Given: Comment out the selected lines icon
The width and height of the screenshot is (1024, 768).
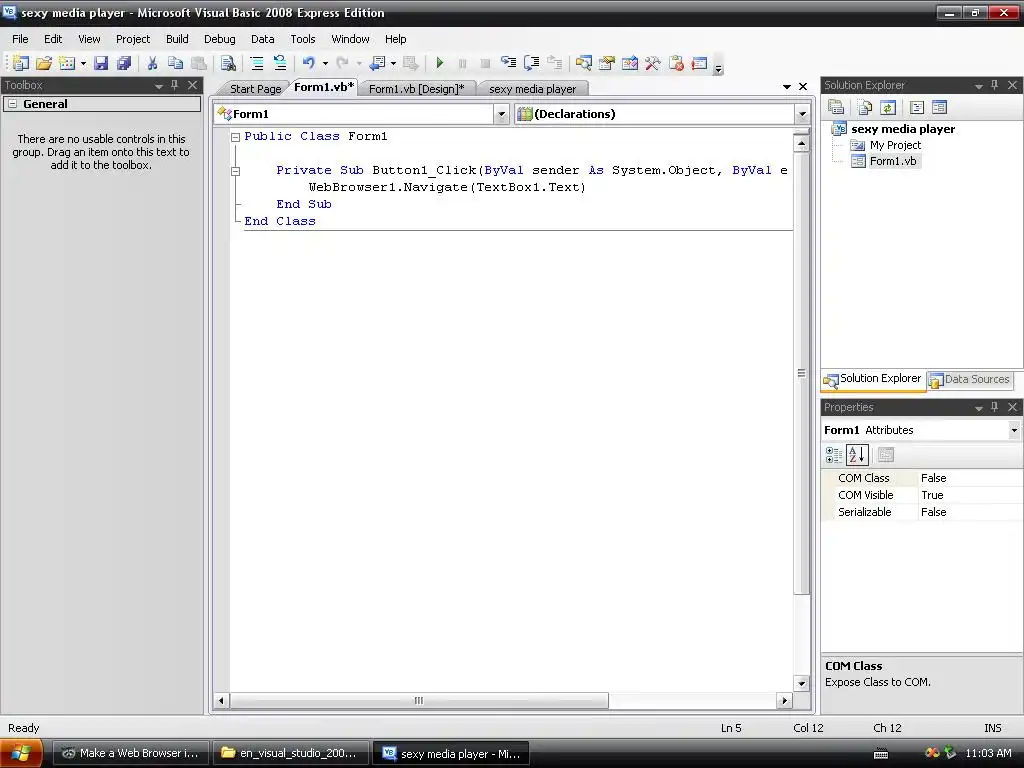Looking at the screenshot, I should 257,63.
